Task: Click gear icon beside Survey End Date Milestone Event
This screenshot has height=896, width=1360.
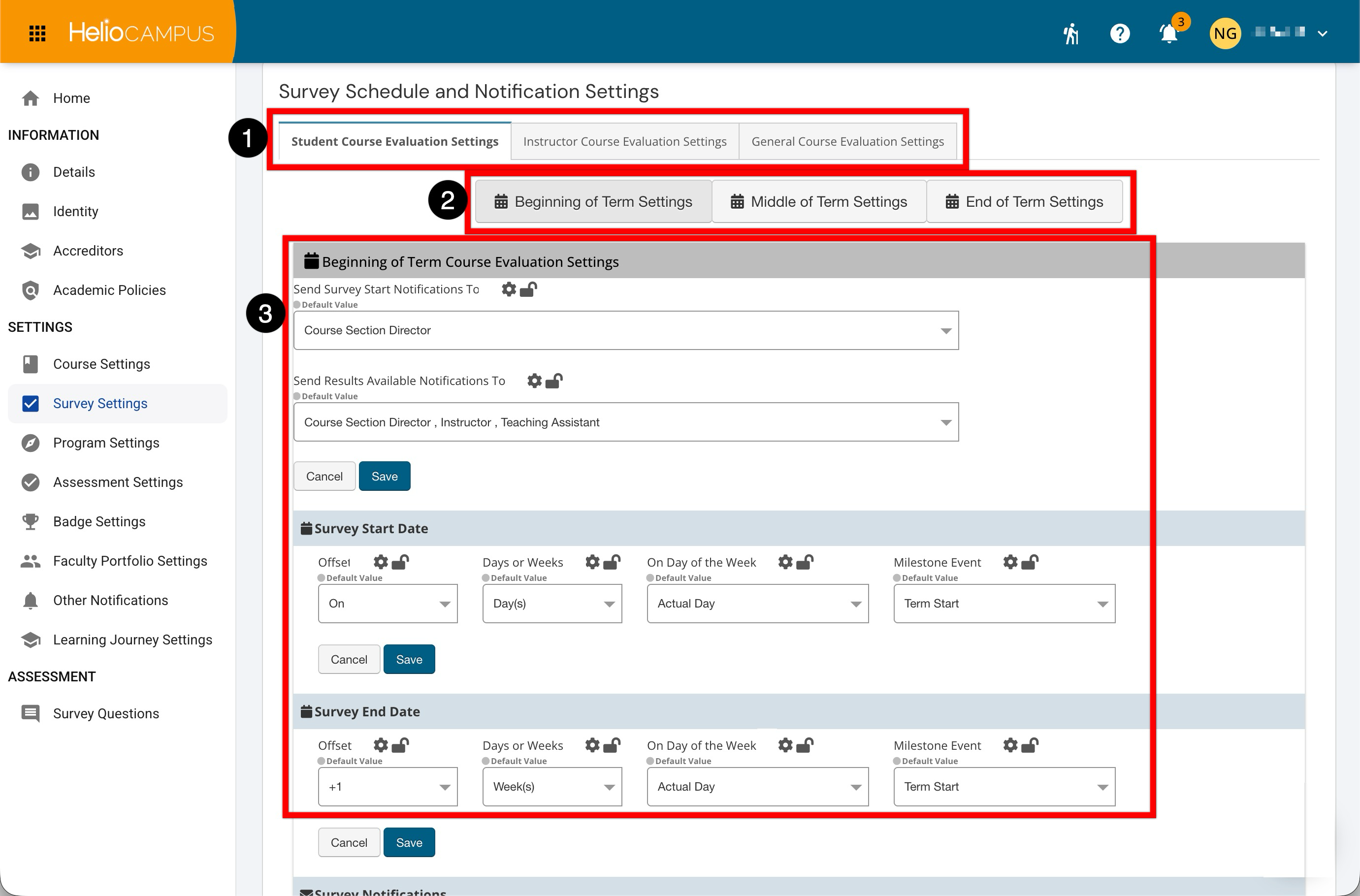Action: pyautogui.click(x=1010, y=745)
